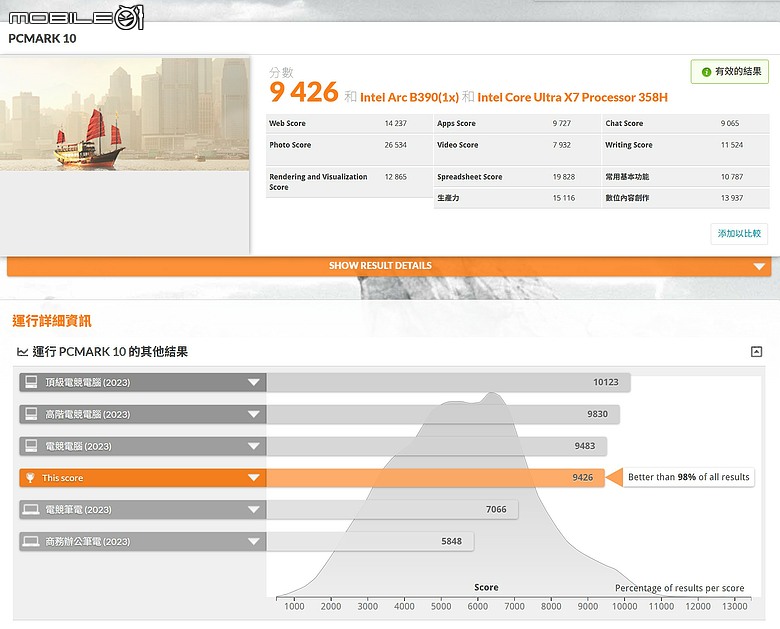Click the chart icon beside 運行 PCMARK 10
780x629 pixels.
tap(22, 352)
